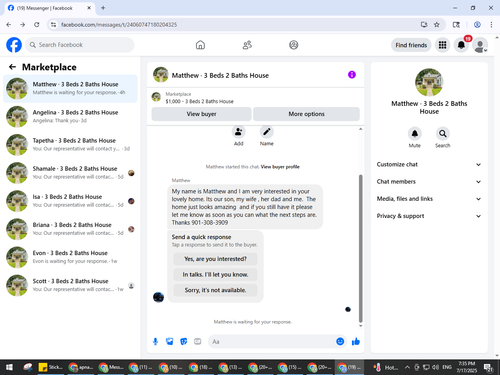This screenshot has height=375, width=500.
Task: Click the address bar URL
Action: (x=119, y=25)
